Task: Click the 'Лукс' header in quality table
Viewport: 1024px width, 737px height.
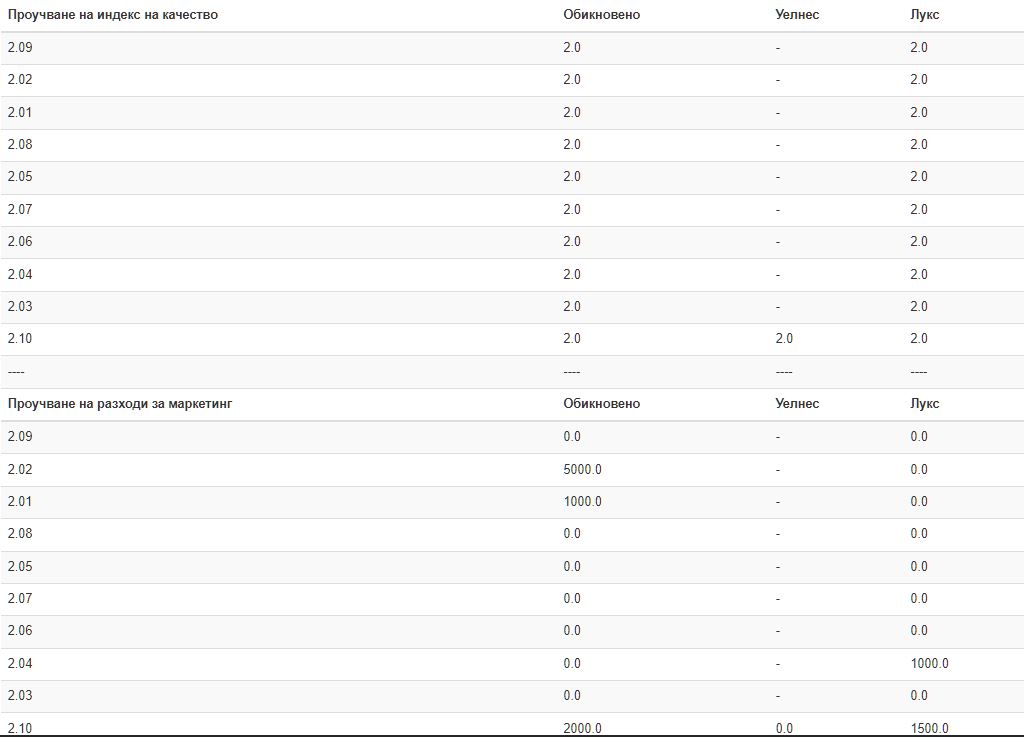Action: (x=925, y=14)
